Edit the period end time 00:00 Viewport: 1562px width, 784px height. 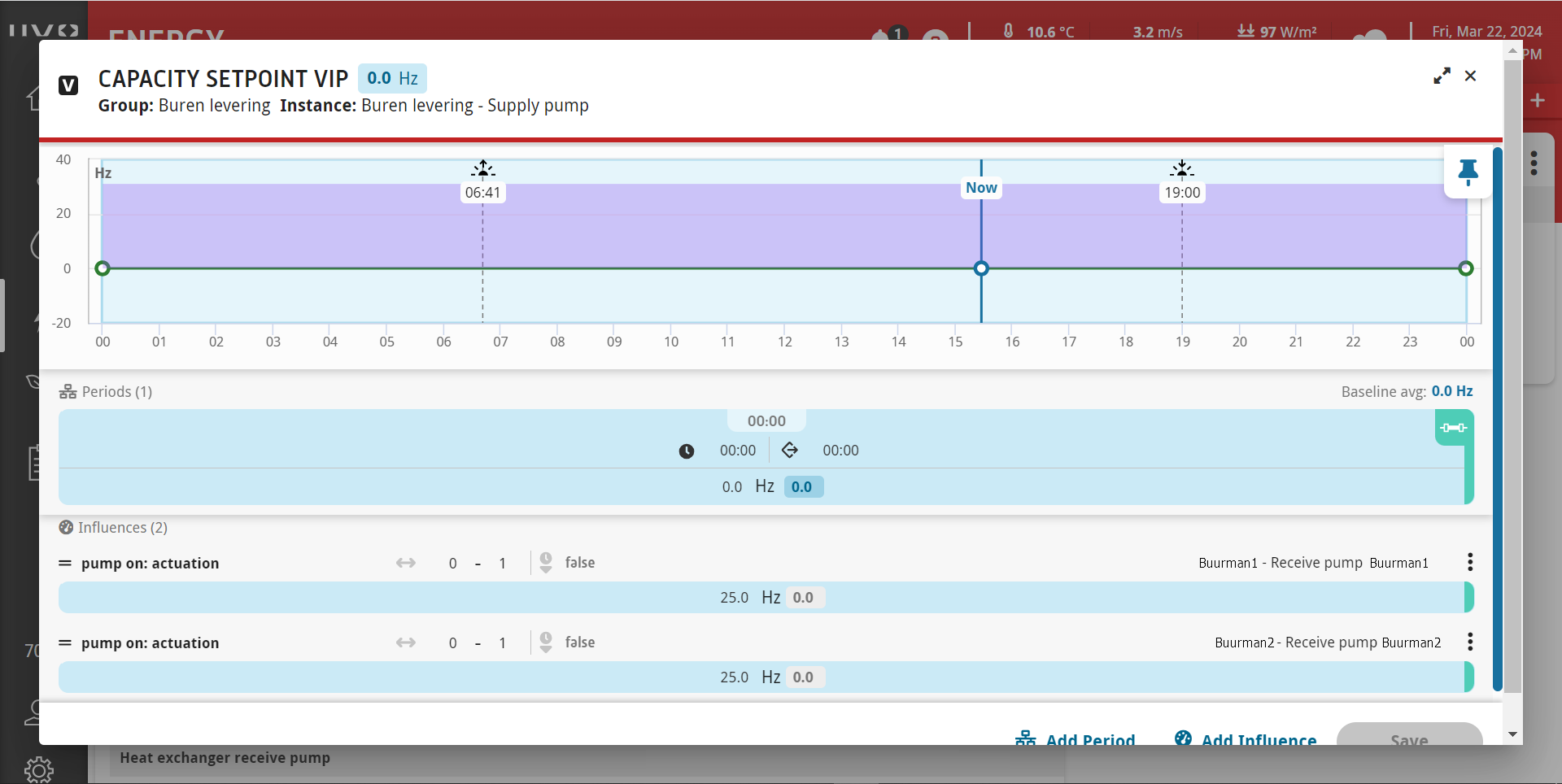click(x=840, y=451)
